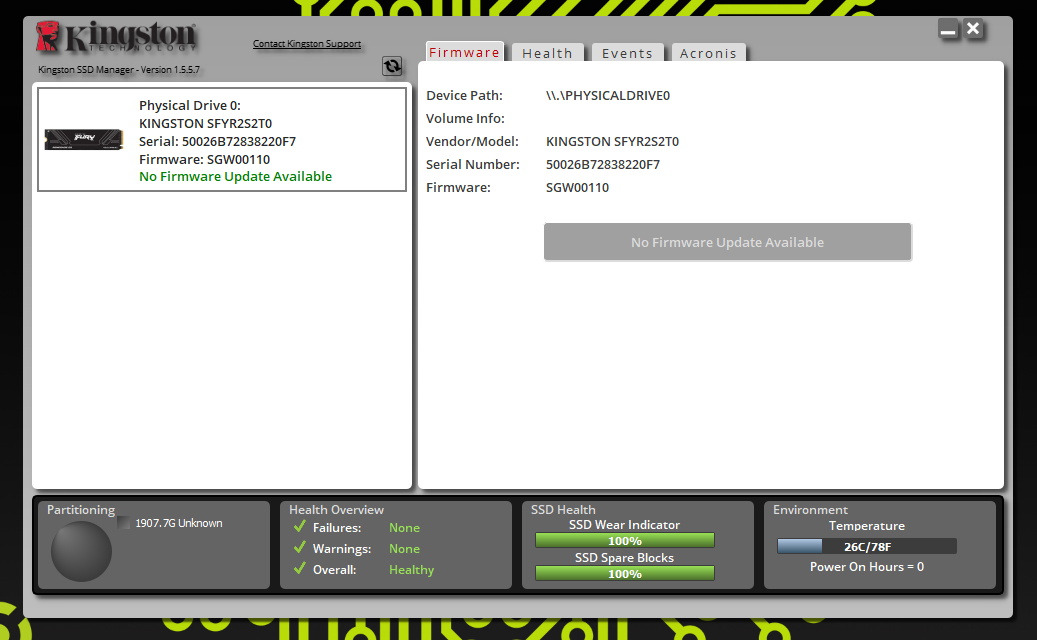
Task: Select the Kingston Fury SSD thumbnail
Action: pyautogui.click(x=83, y=140)
